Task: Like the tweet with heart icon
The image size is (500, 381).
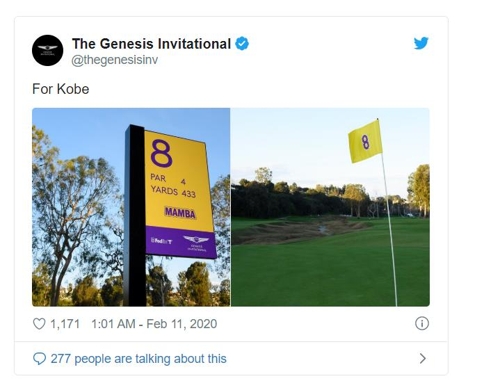Action: click(39, 324)
